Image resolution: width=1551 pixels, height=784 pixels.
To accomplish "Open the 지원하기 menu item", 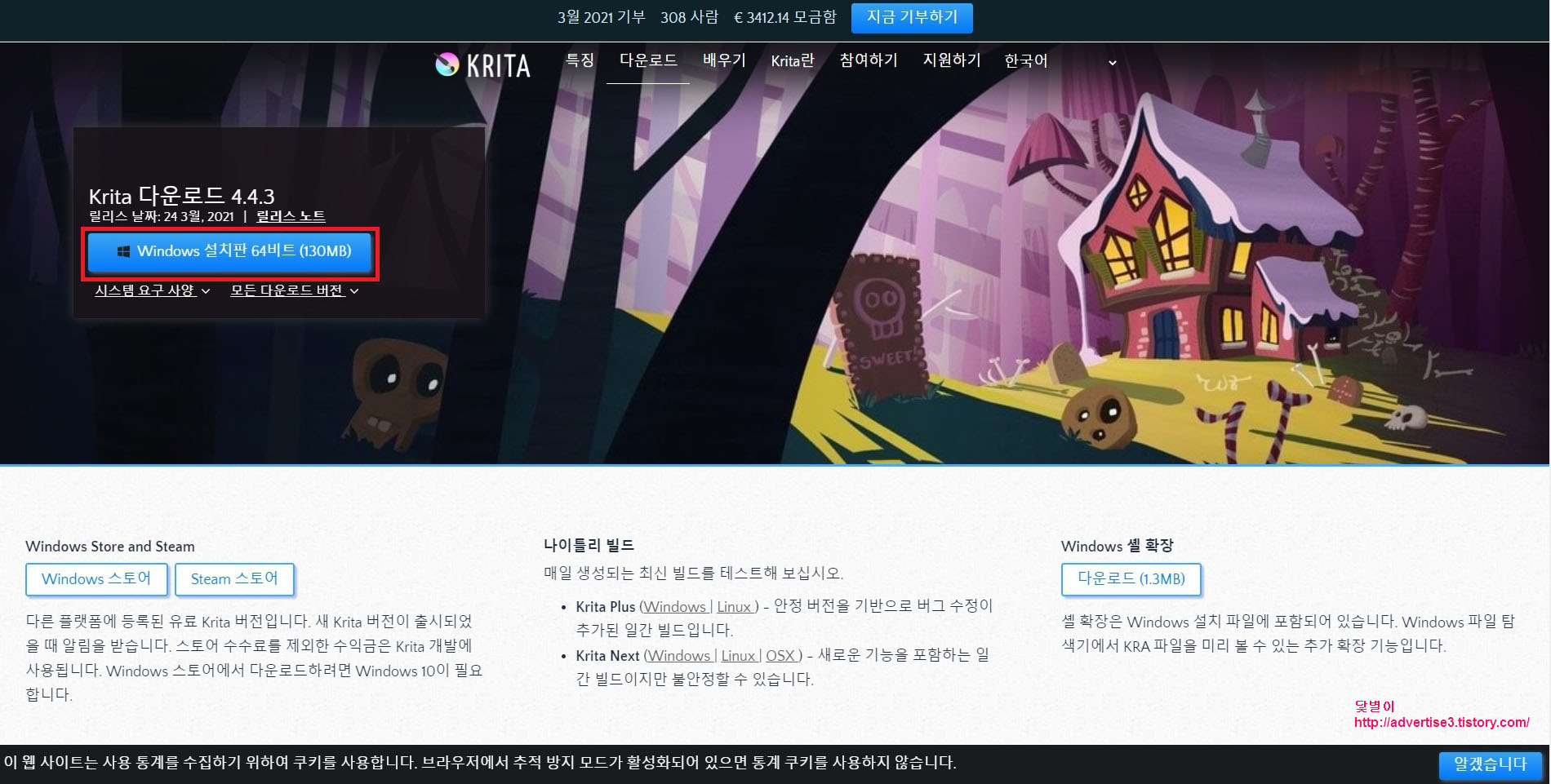I will [952, 60].
